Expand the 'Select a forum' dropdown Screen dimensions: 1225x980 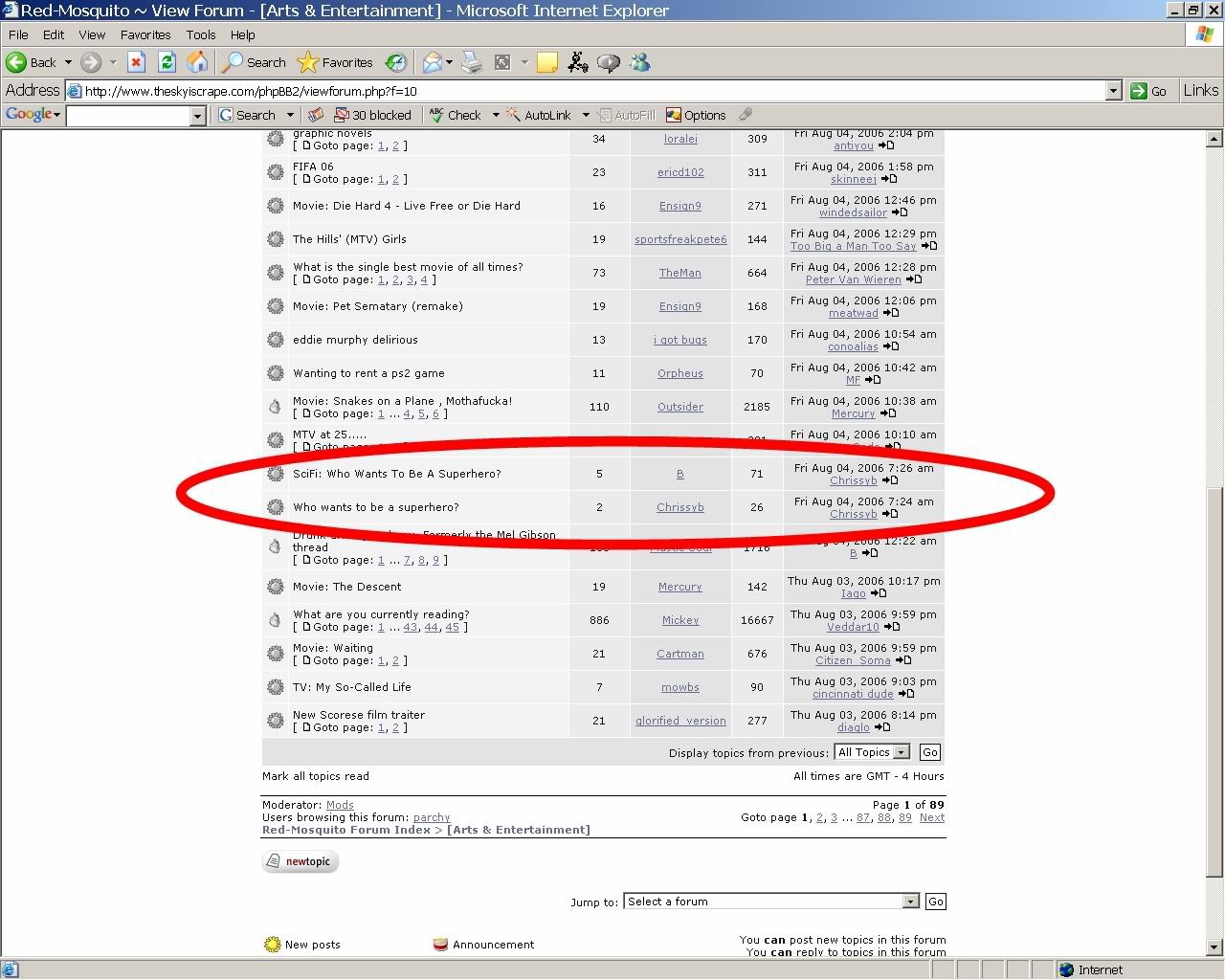coord(910,902)
